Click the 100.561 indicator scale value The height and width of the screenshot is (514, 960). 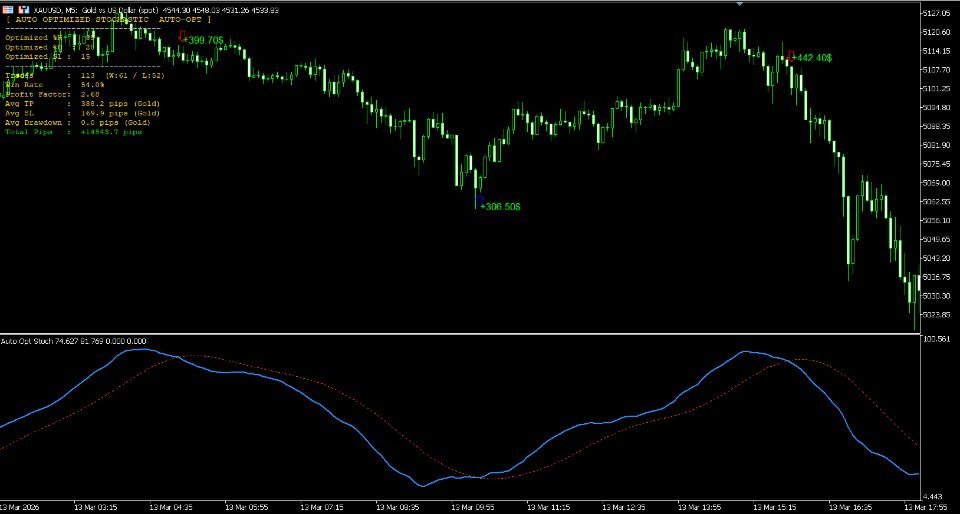[939, 339]
